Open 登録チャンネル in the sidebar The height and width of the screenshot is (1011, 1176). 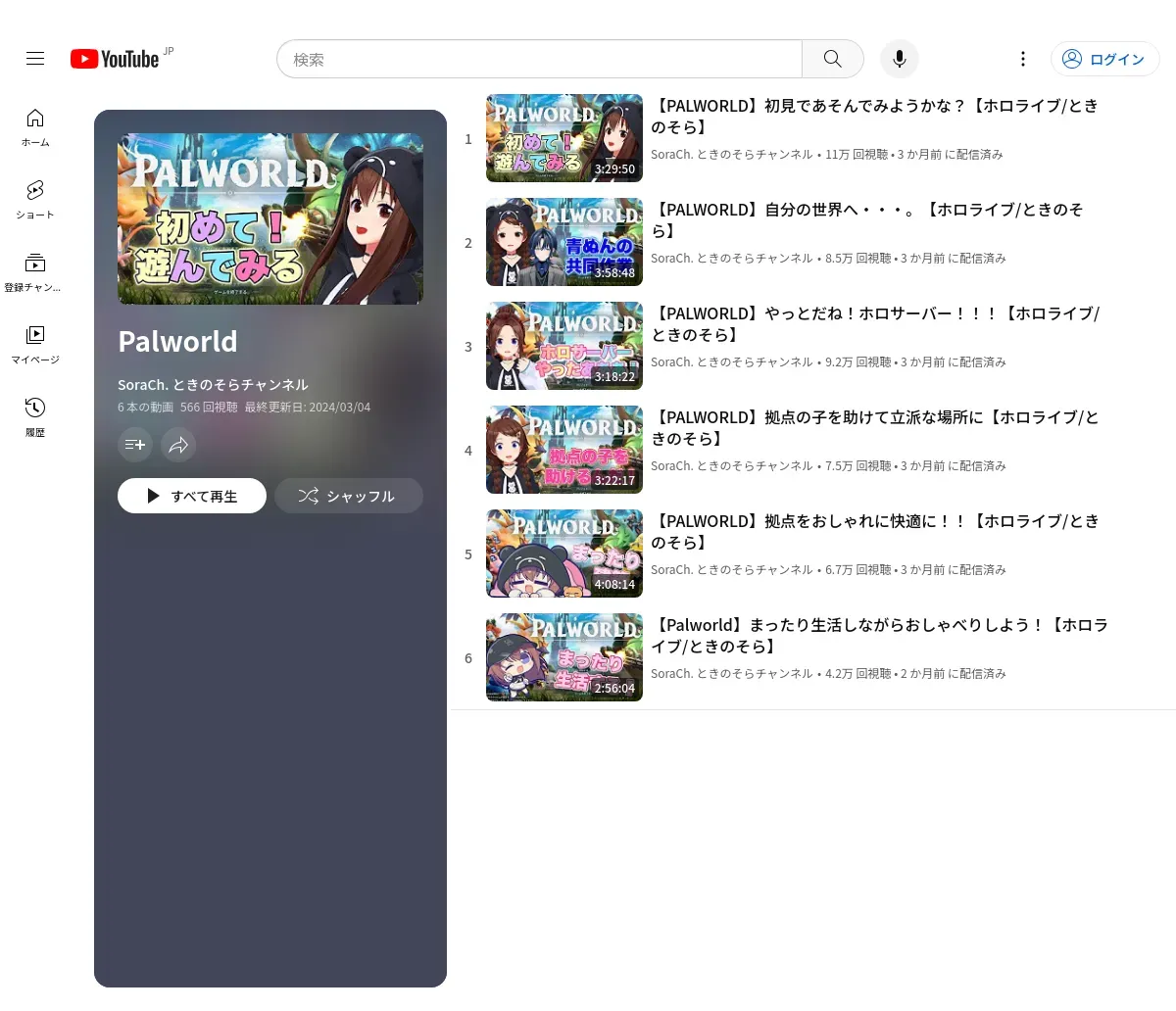[x=35, y=272]
